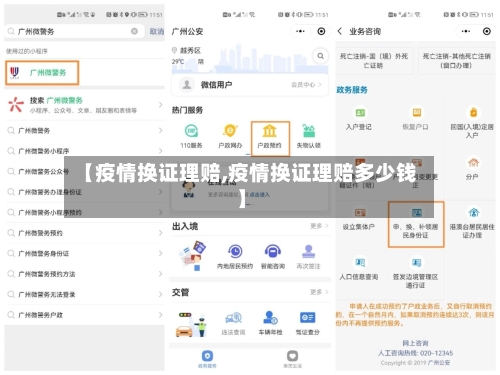The width and height of the screenshot is (500, 375).
Task: Open the chevron beside 广州微警务无法登录
Action: coord(160,294)
